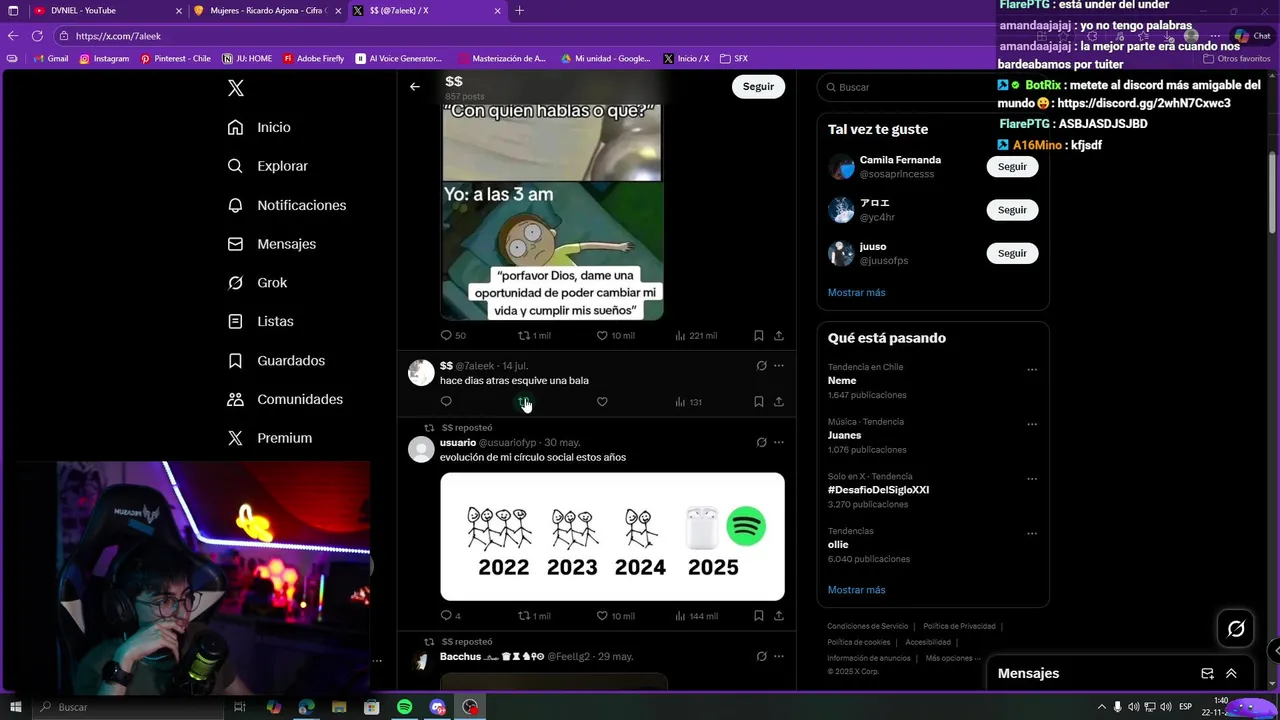Open options for ollie trend

point(1032,533)
